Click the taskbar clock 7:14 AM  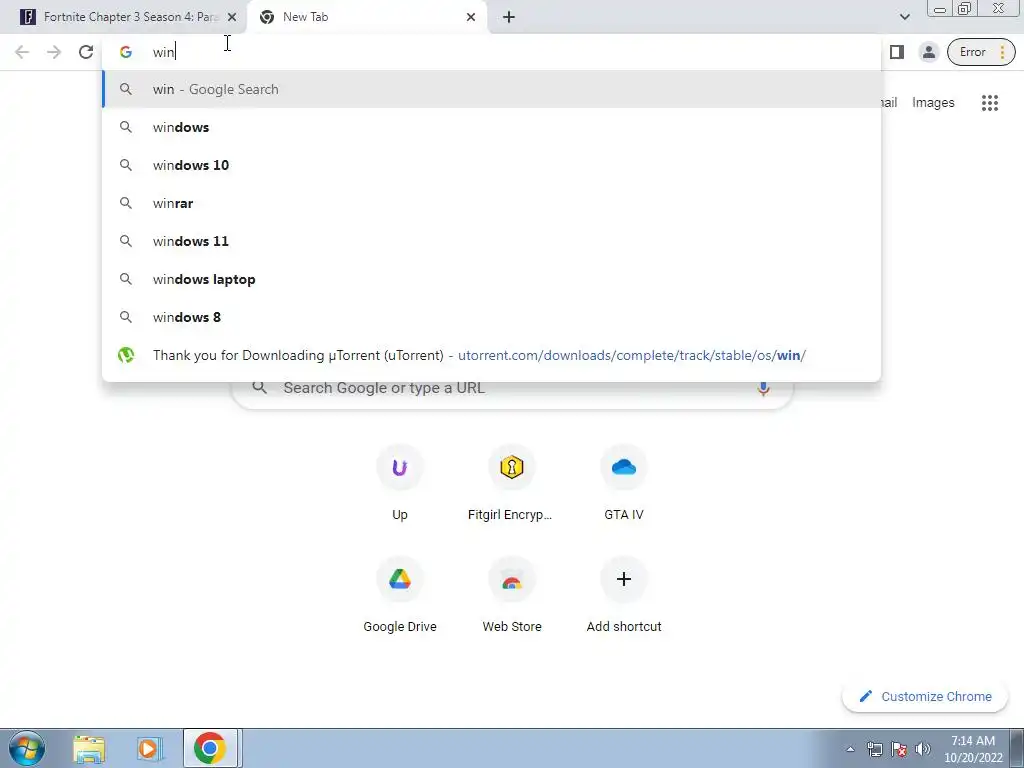pyautogui.click(x=973, y=749)
